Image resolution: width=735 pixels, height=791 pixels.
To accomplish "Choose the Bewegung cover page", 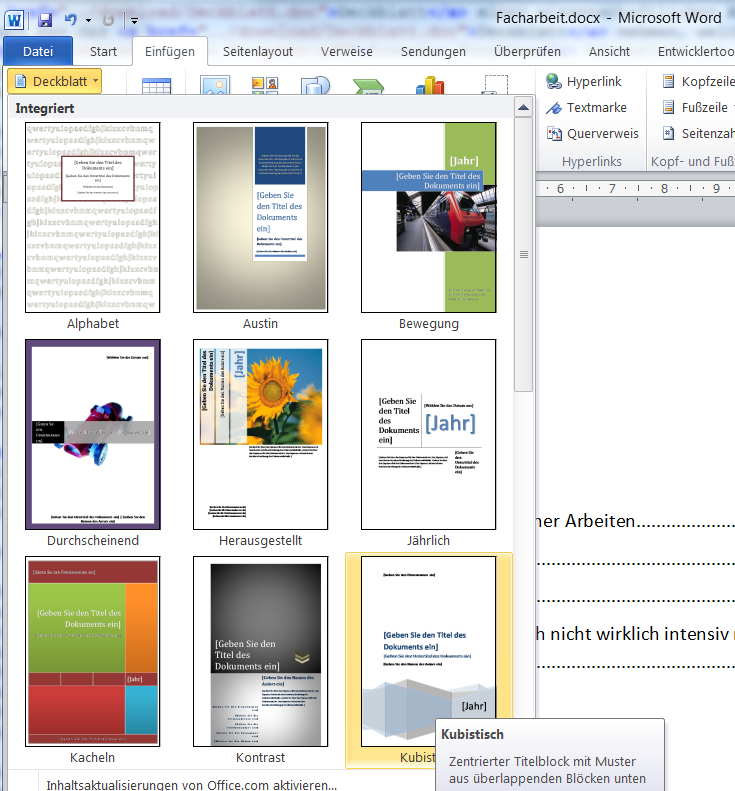I will pos(429,226).
